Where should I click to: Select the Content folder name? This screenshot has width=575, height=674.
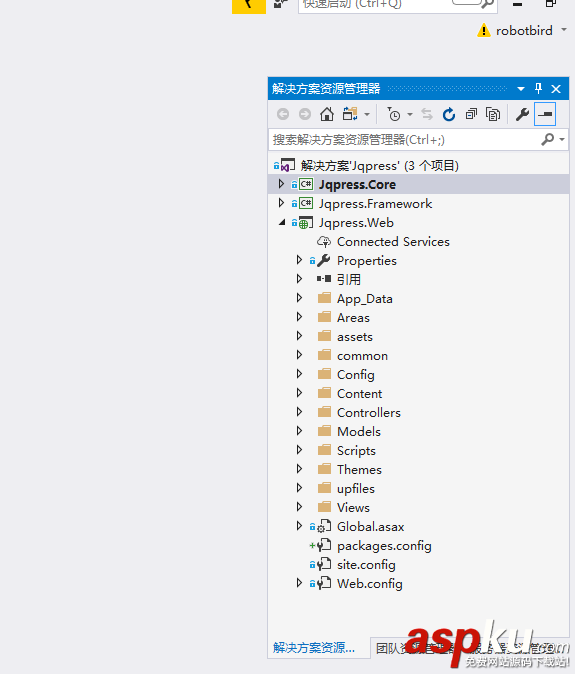pos(359,394)
